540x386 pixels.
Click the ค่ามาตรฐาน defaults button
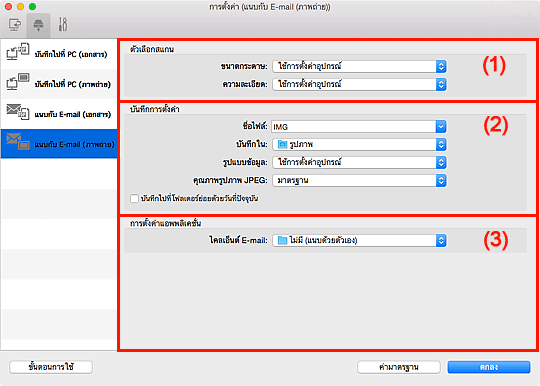click(x=399, y=367)
